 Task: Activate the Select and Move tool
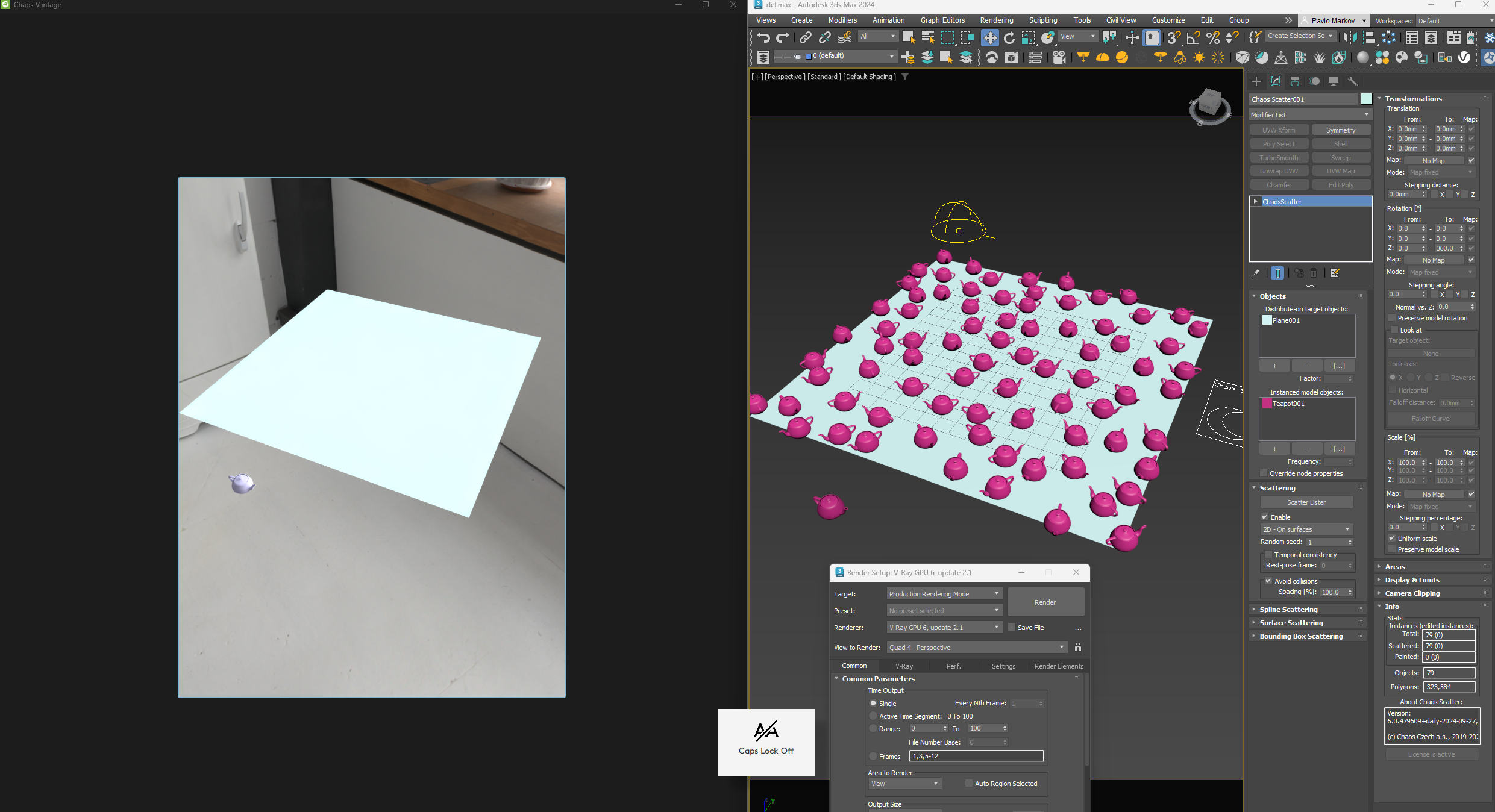[x=990, y=38]
